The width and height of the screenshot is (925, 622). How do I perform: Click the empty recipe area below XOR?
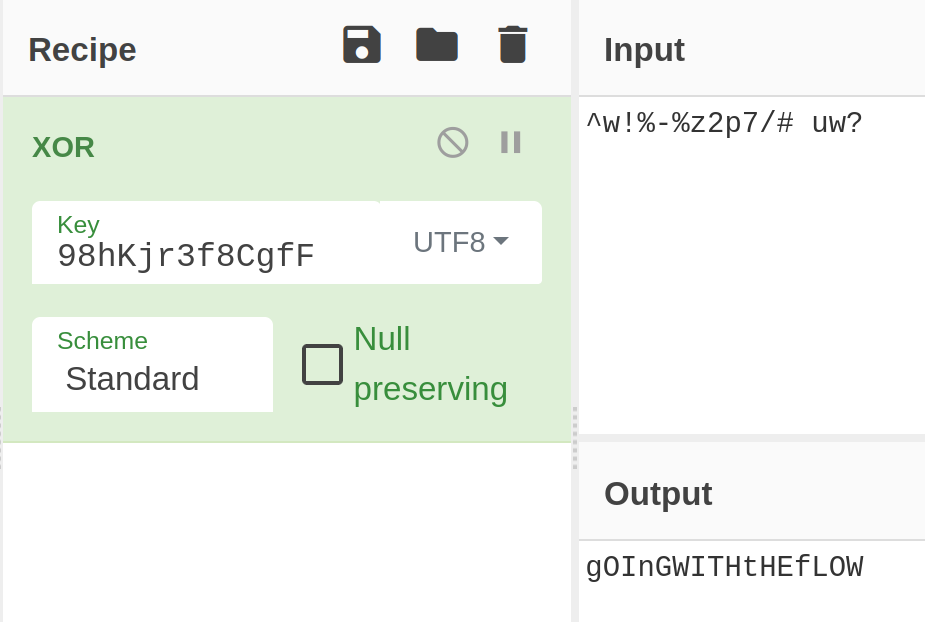[286, 530]
